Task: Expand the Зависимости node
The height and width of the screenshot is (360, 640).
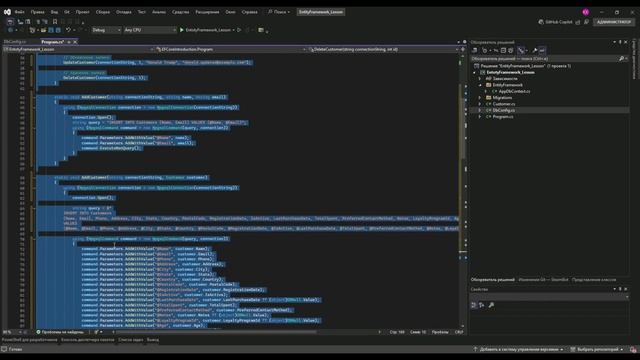Action: point(480,78)
